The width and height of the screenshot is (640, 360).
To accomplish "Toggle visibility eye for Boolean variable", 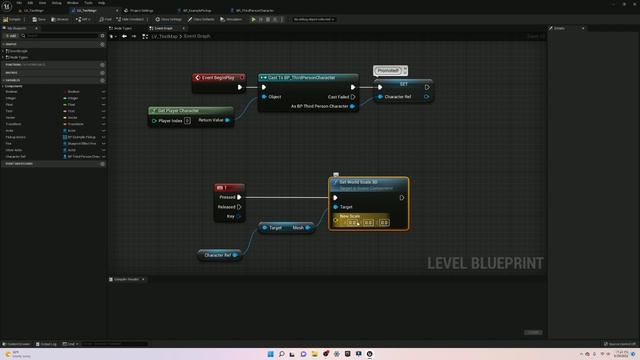I will tap(103, 92).
